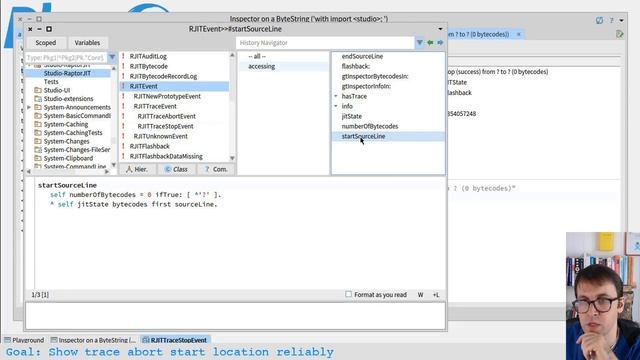Viewport: 640px width, 360px height.
Task: Select the Studio-RaptorJIT package
Action: click(68, 73)
